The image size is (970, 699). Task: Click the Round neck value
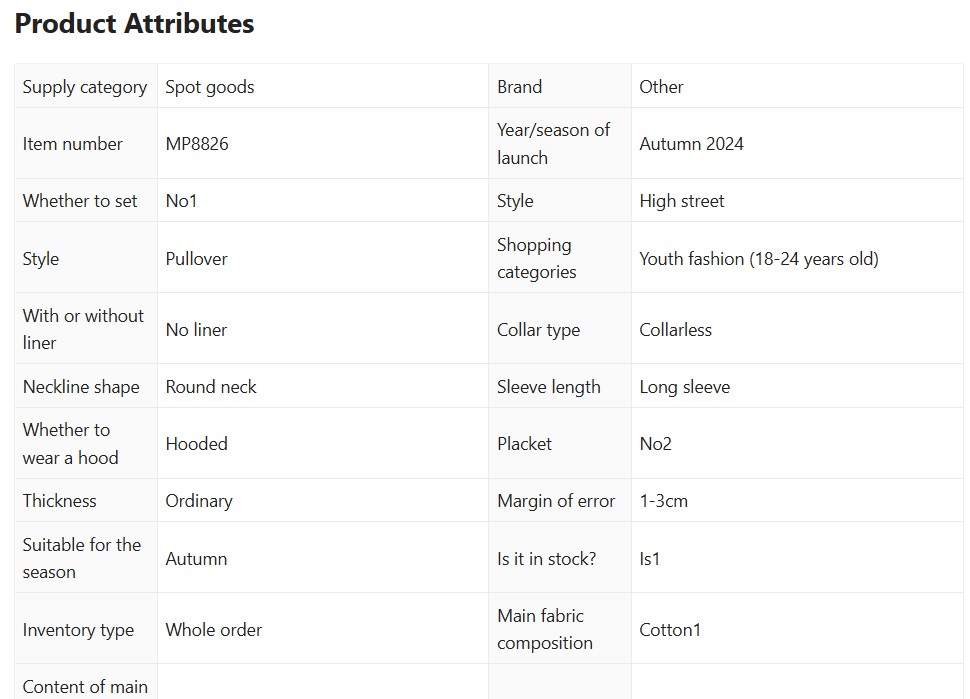click(x=211, y=387)
